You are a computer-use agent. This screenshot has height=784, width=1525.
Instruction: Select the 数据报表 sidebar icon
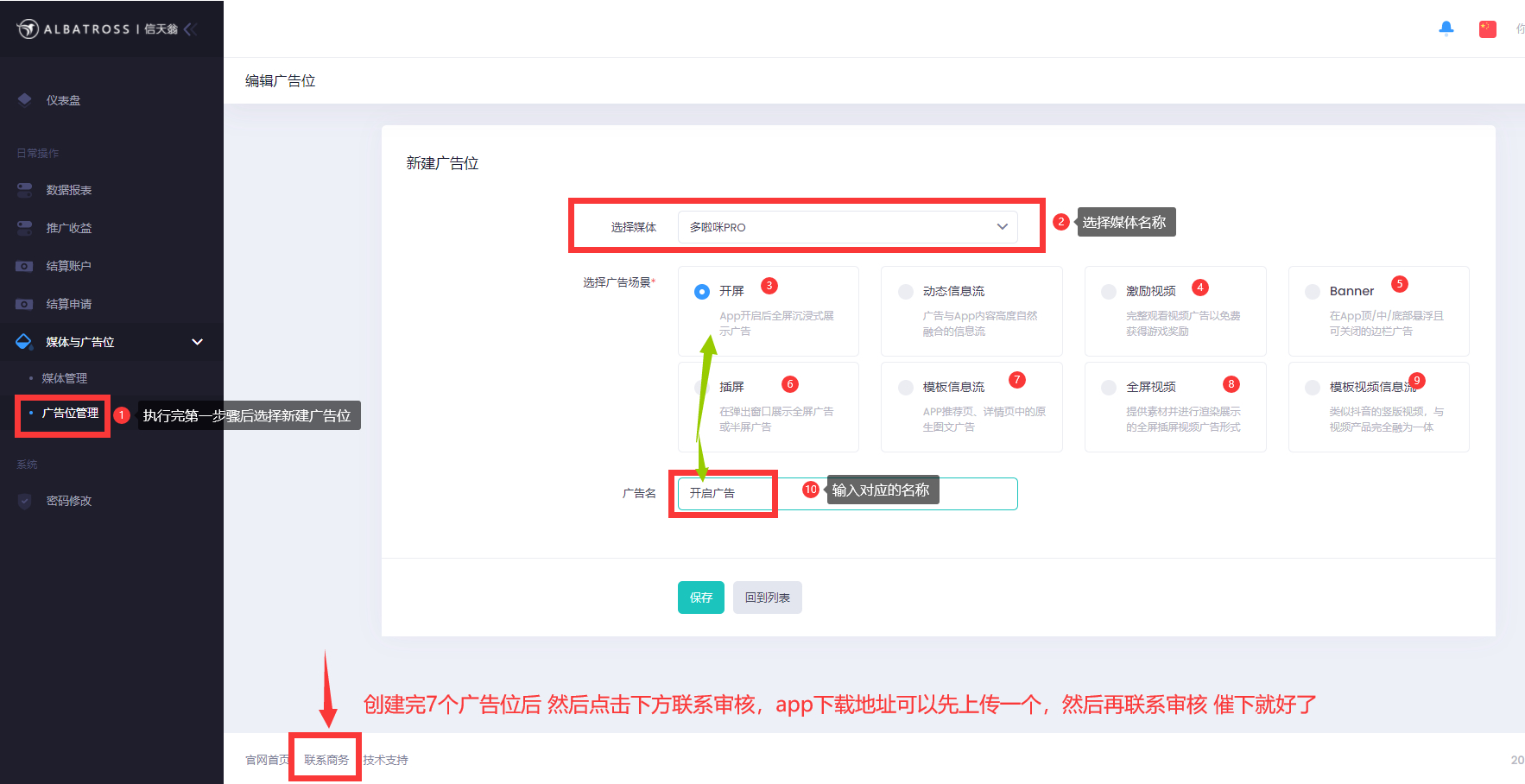pyautogui.click(x=25, y=189)
